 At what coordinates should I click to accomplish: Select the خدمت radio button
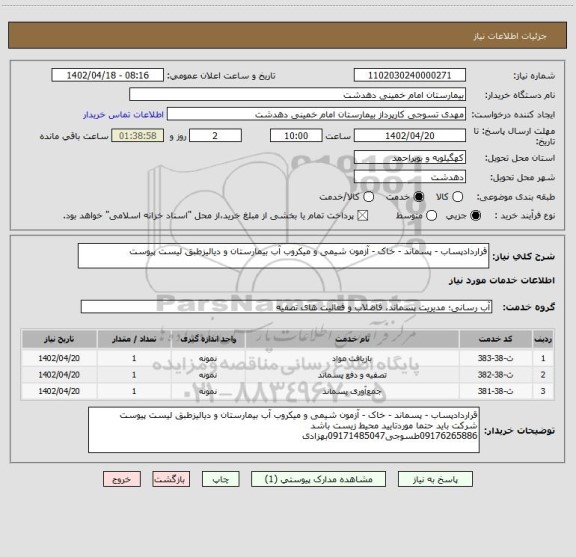pos(418,197)
